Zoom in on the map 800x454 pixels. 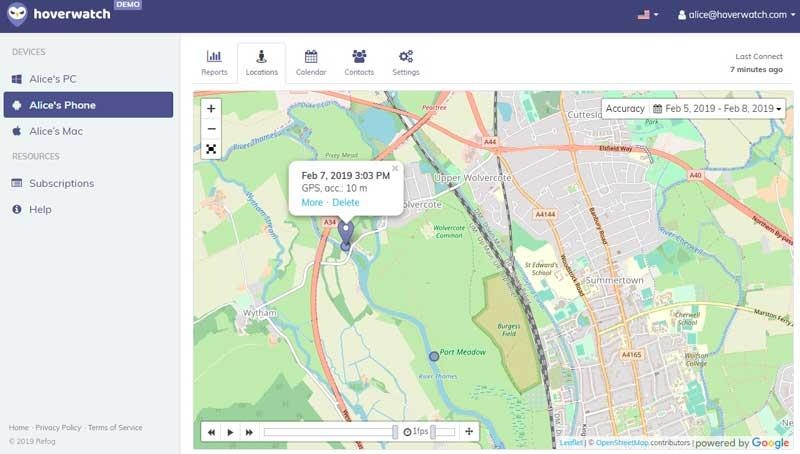click(211, 109)
